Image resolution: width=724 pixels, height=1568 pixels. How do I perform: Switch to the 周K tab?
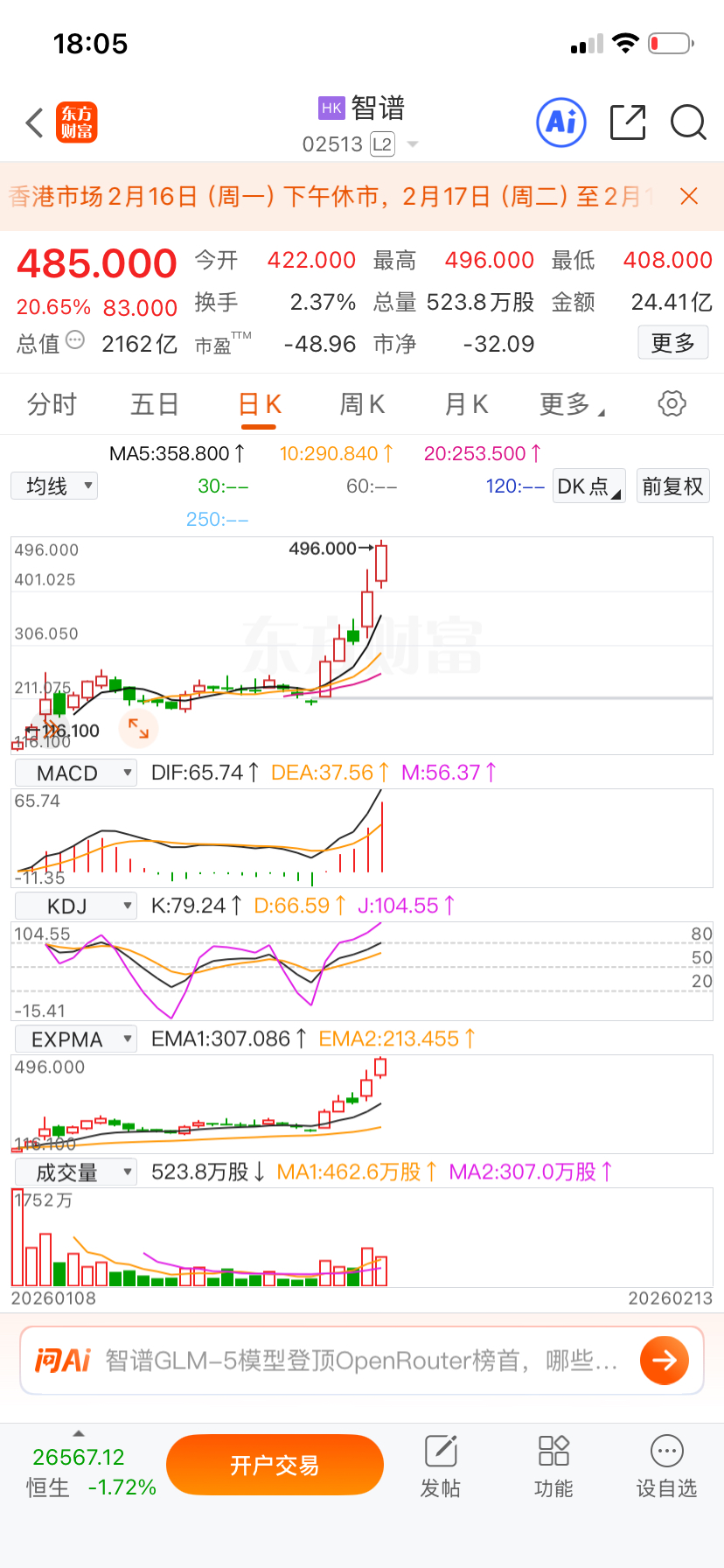click(x=362, y=404)
